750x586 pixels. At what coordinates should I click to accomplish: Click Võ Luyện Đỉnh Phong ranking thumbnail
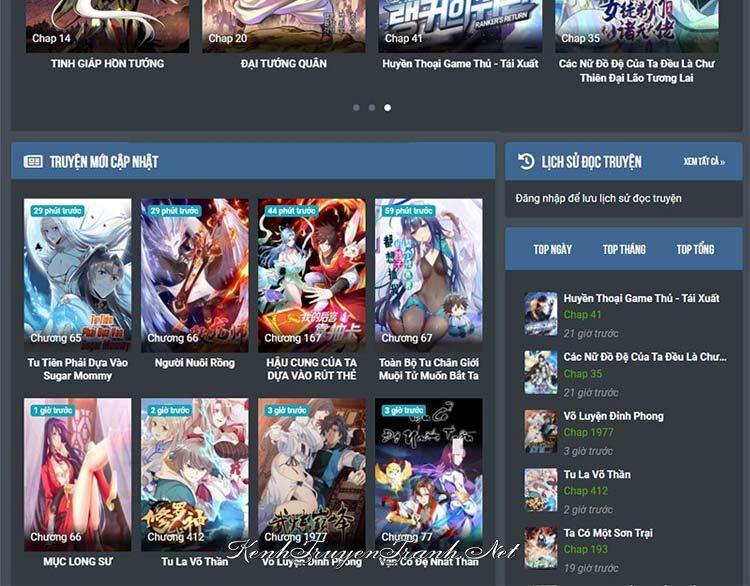(541, 431)
